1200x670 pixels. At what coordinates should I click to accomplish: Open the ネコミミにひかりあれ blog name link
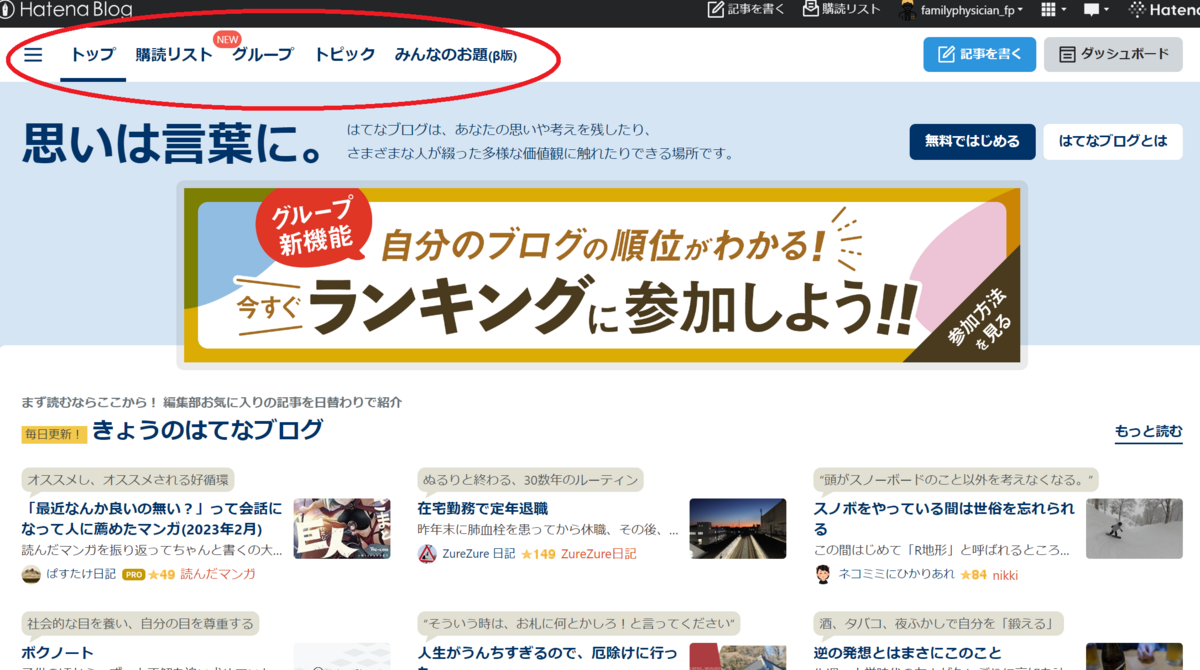(897, 574)
